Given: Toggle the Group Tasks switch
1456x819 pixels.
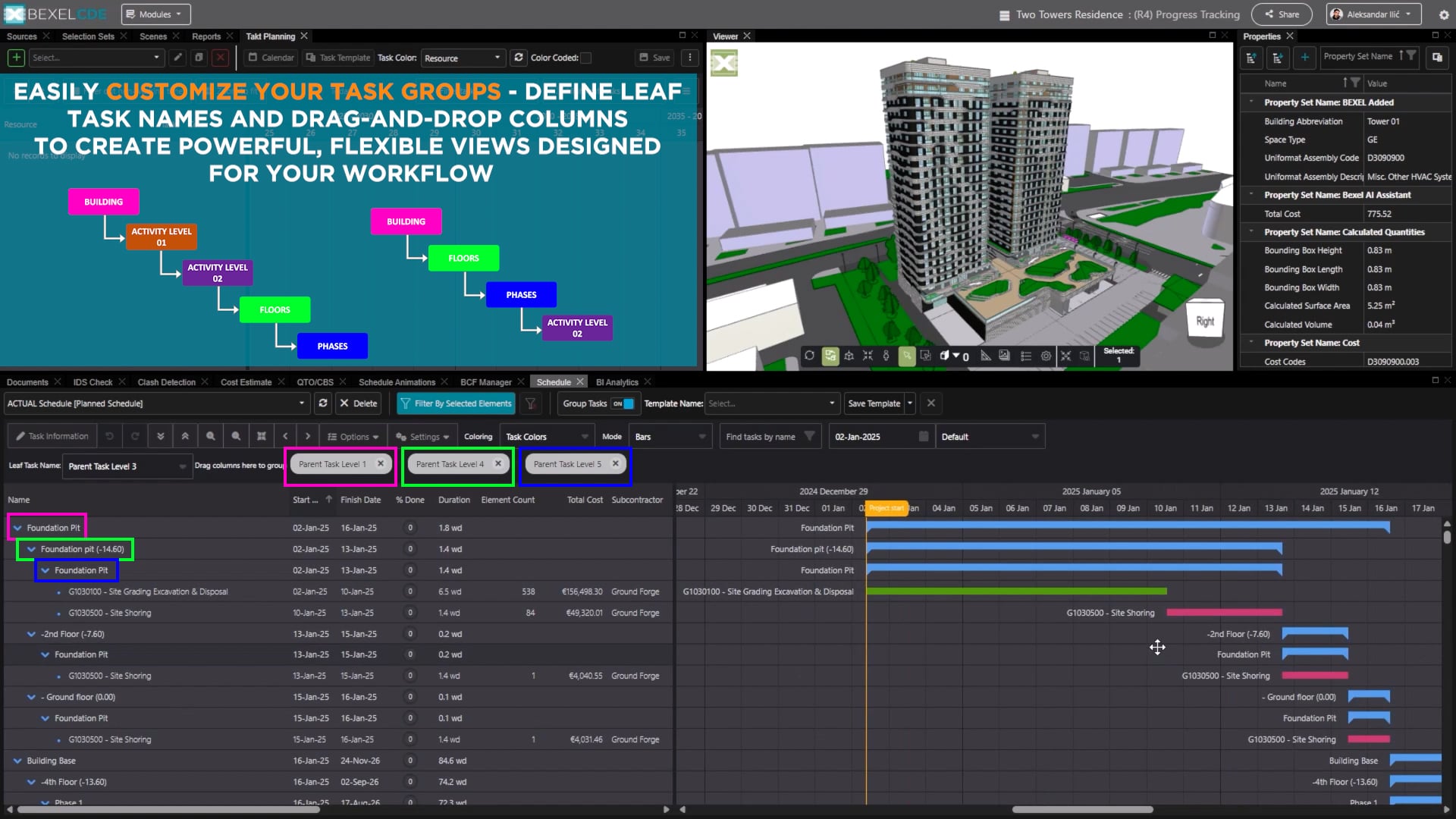Looking at the screenshot, I should click(623, 403).
